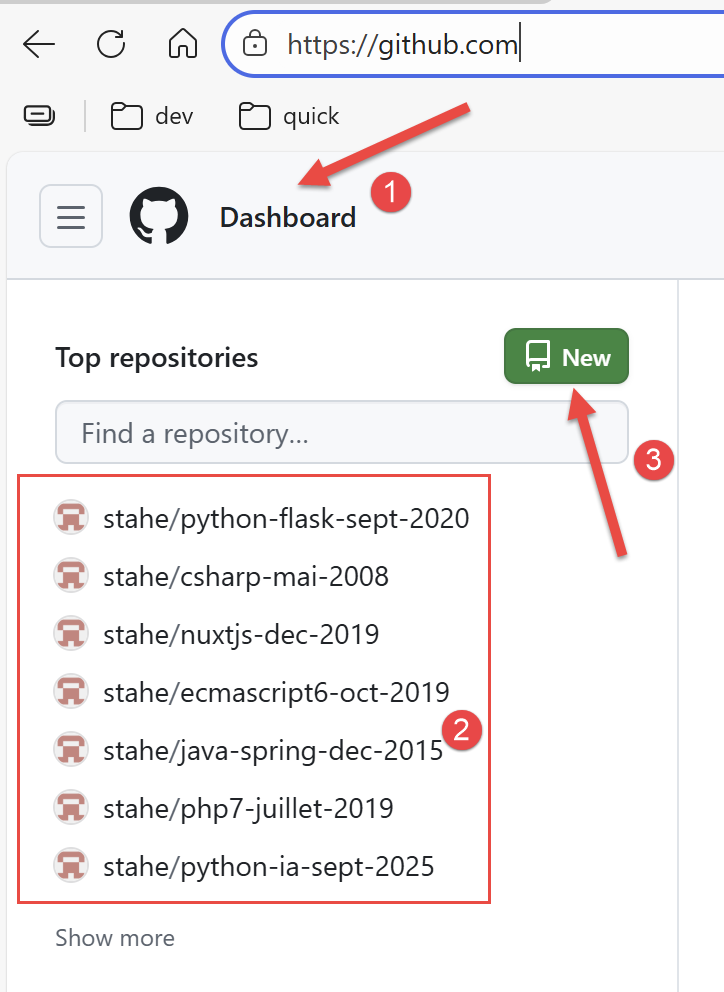Viewport: 724px width, 992px height.
Task: Open stahe/ecmascript6-oct-2019 repository
Action: pos(276,691)
